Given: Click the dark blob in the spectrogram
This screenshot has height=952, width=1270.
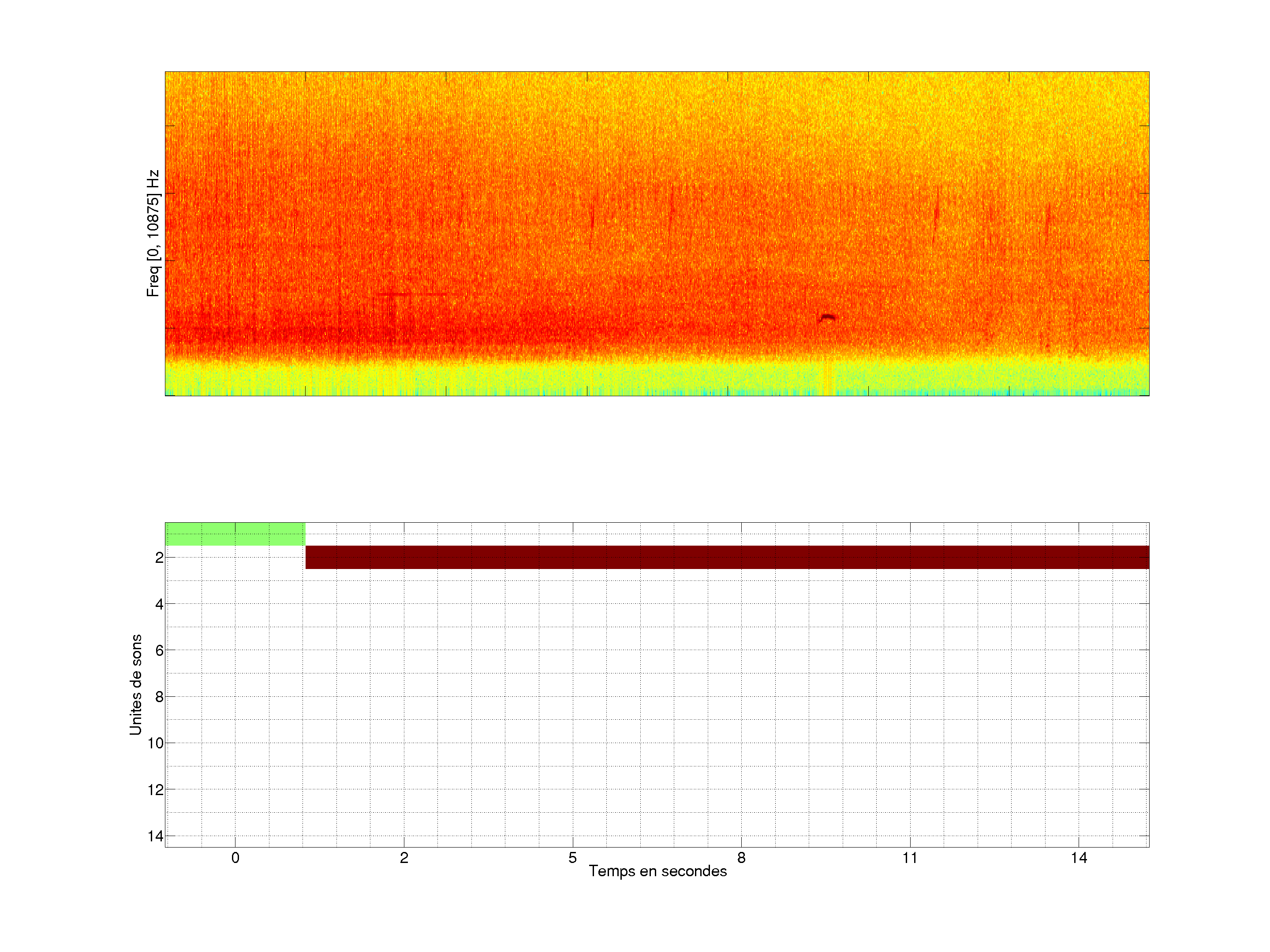Looking at the screenshot, I should (827, 317).
